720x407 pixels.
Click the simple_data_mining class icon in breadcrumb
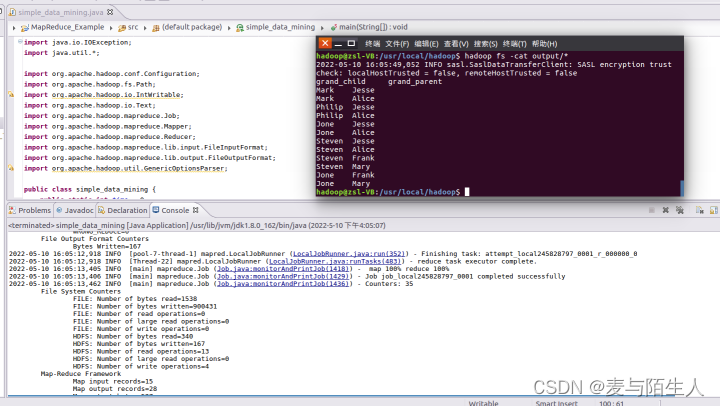tap(240, 28)
